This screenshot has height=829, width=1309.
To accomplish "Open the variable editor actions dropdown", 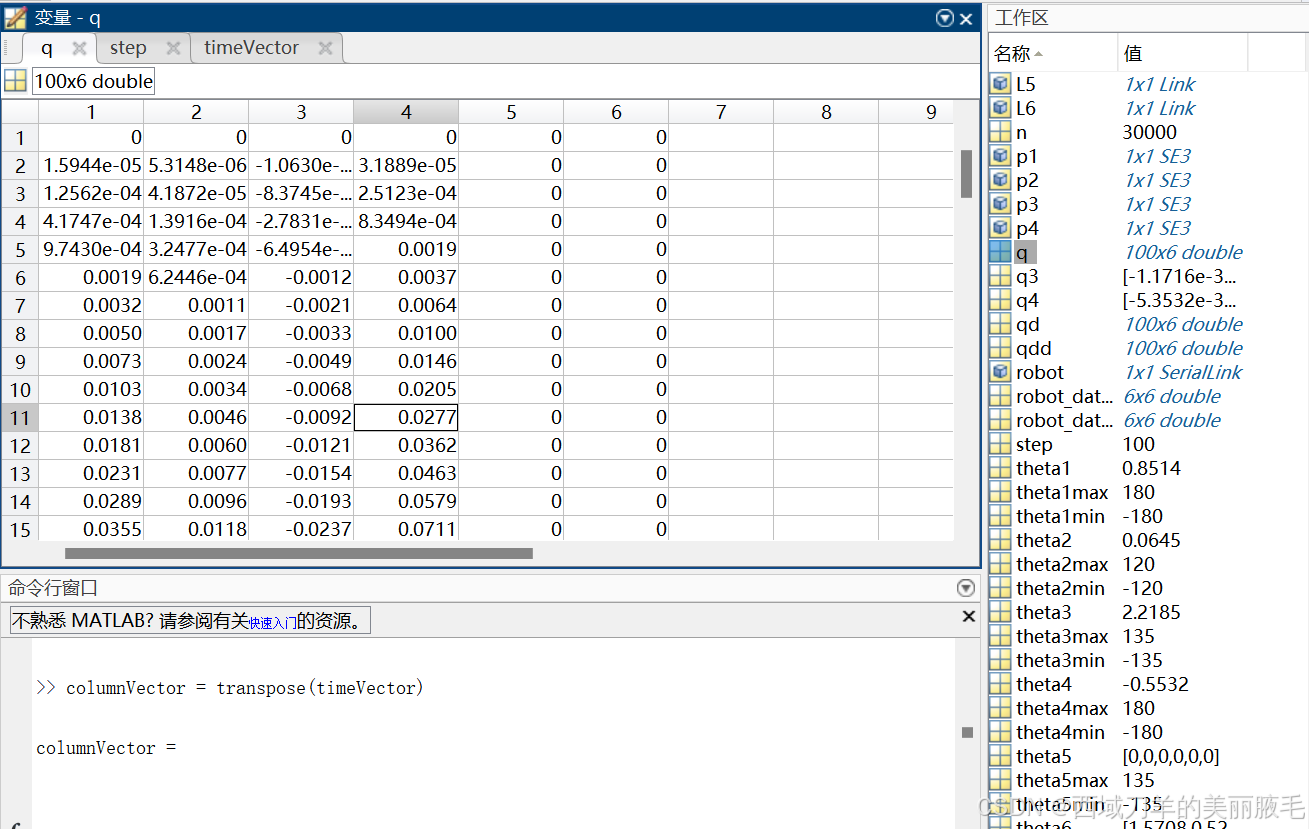I will (944, 18).
